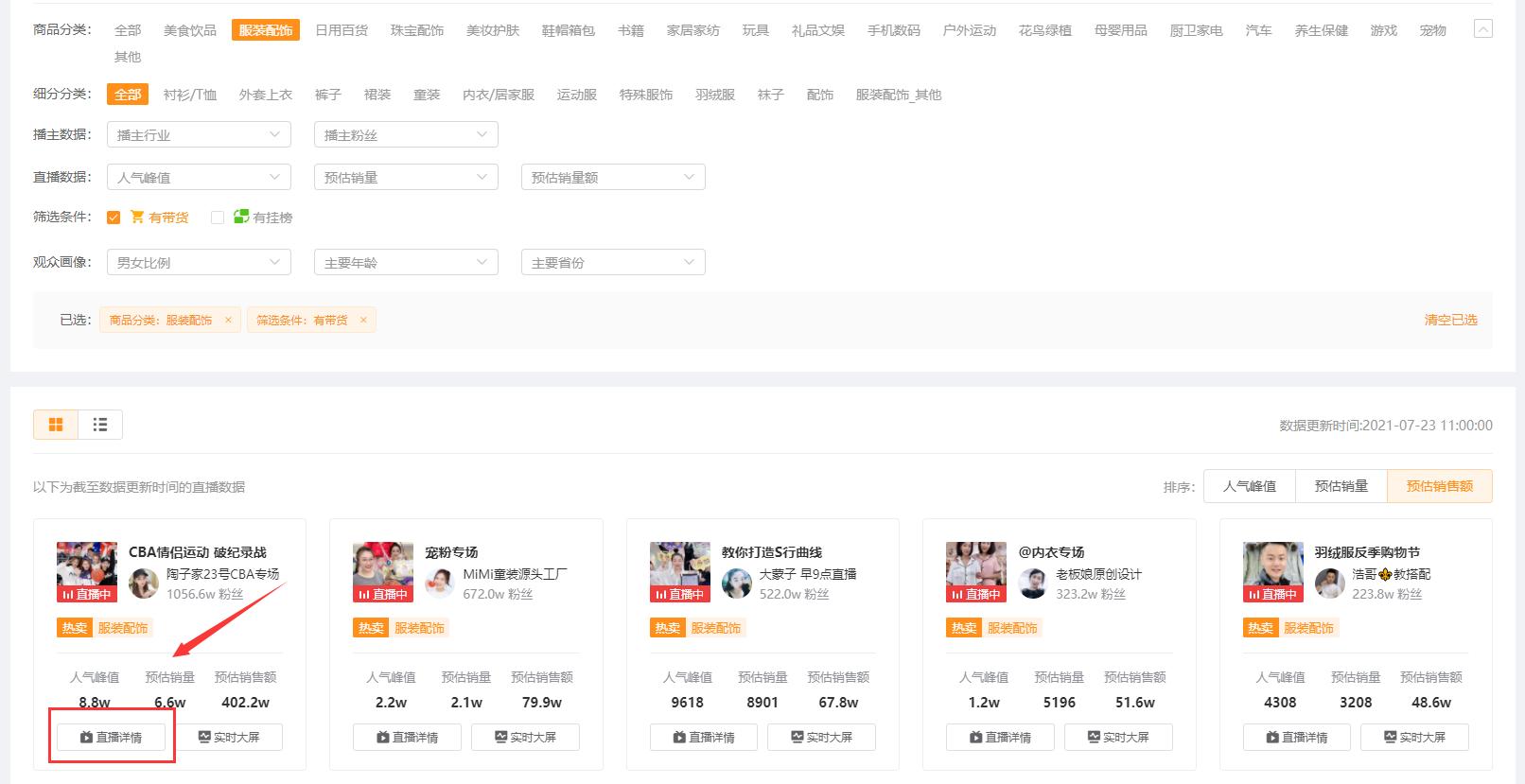Click the MiMi童装源头工厂 avatar
Image resolution: width=1525 pixels, height=784 pixels.
coord(440,584)
